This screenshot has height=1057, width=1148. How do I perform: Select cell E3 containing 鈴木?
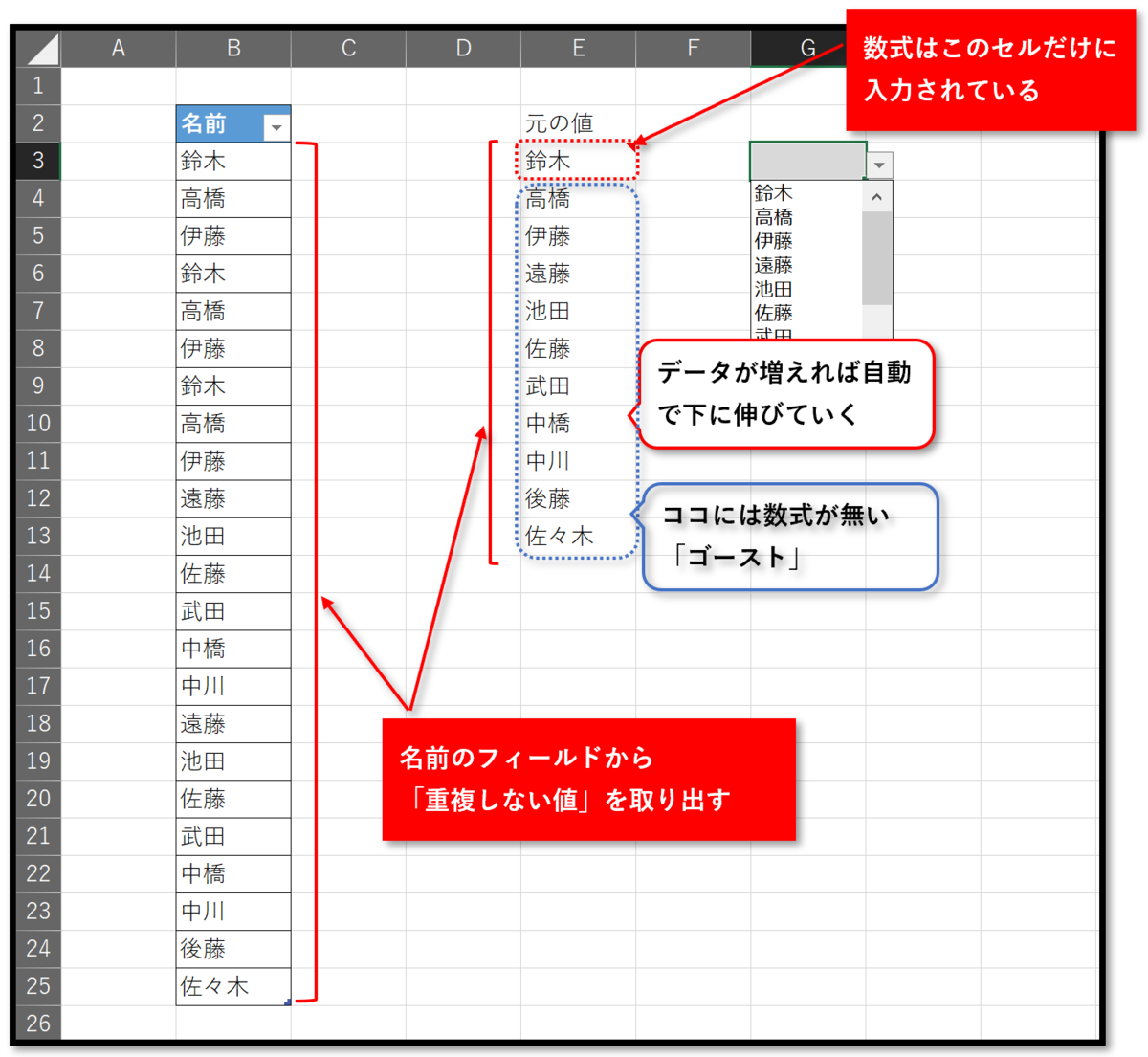point(578,161)
